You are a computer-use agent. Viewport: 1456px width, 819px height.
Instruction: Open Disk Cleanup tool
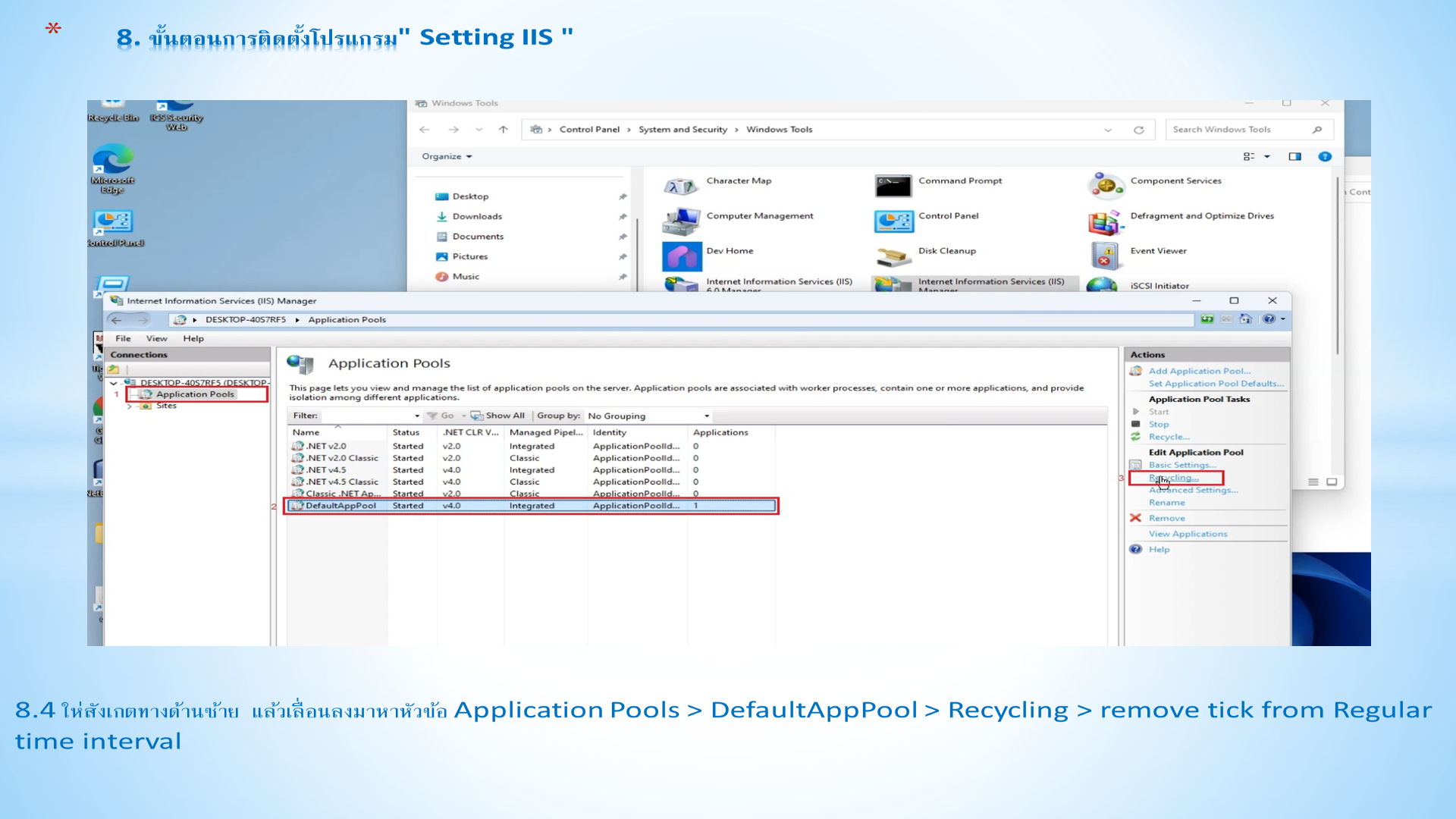[925, 254]
